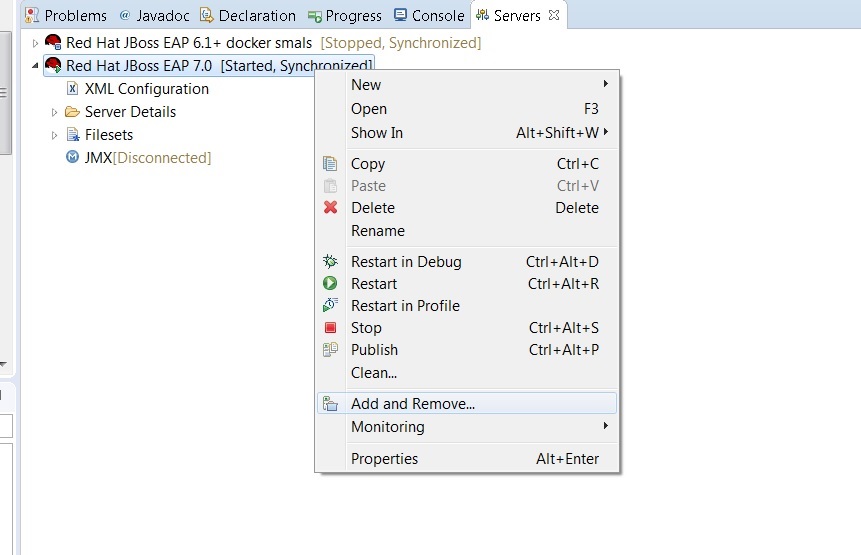Click the Servers tab icon
The height and width of the screenshot is (555, 861).
(482, 15)
